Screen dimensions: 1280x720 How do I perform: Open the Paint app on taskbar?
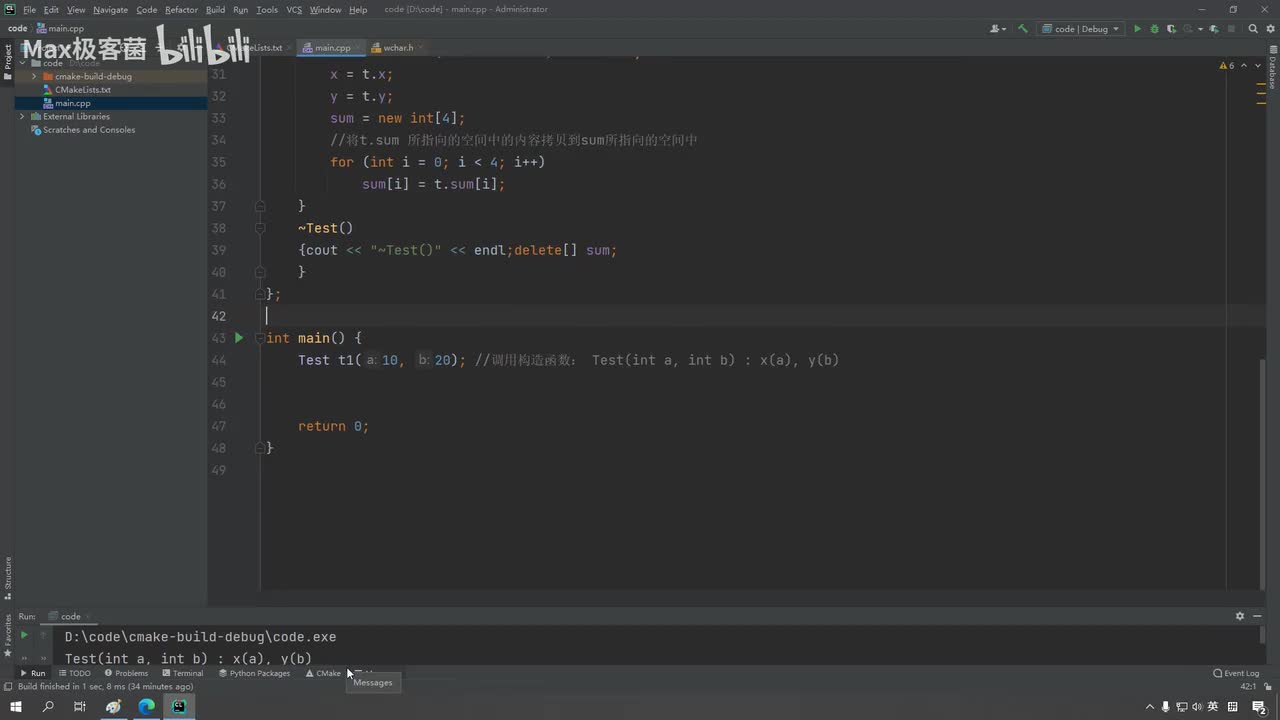[113, 707]
